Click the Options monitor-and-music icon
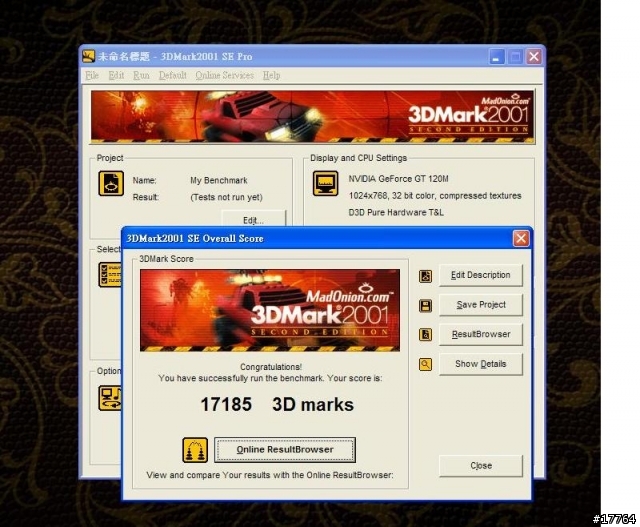The width and height of the screenshot is (640, 527). tap(110, 397)
